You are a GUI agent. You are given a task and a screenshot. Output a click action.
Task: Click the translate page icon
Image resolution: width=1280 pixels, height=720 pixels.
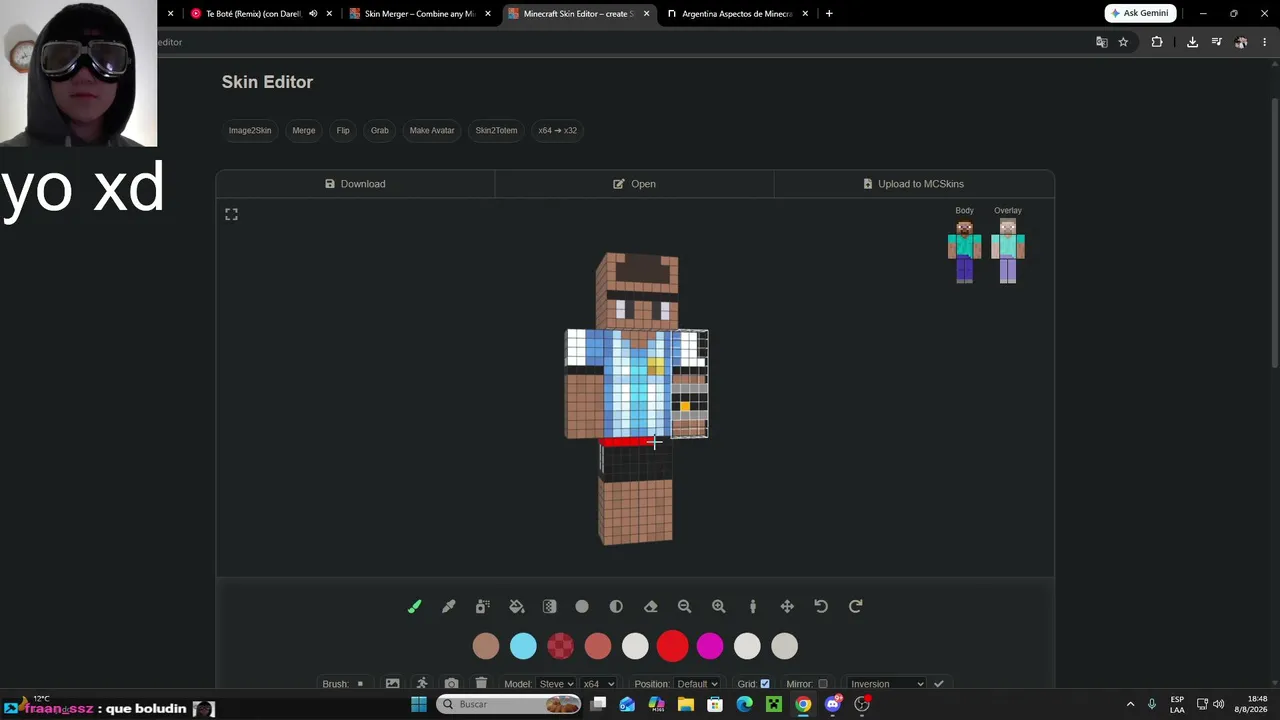tap(1101, 42)
